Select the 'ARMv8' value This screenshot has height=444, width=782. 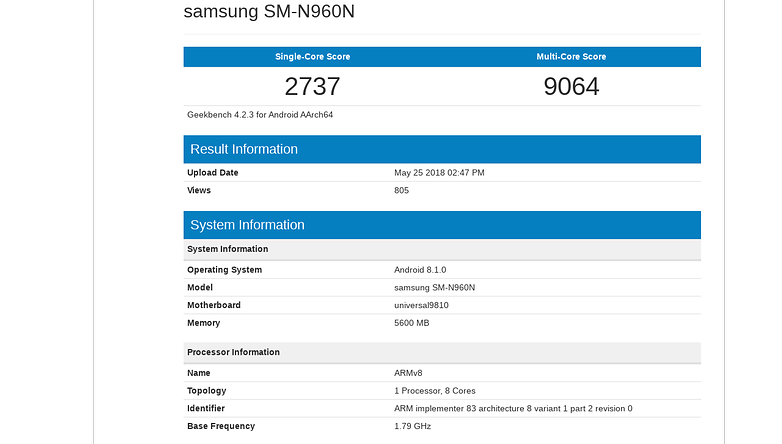click(408, 373)
